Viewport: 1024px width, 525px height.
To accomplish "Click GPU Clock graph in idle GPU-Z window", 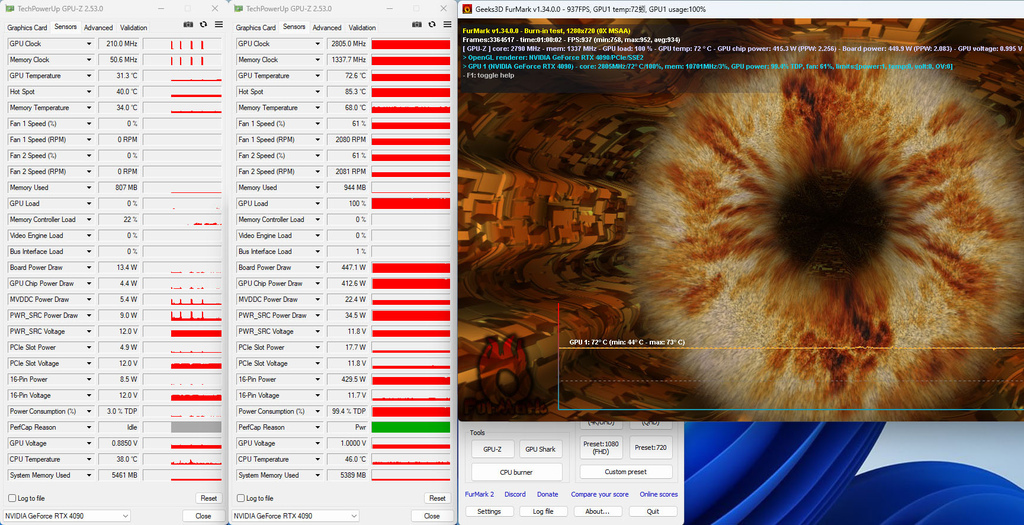I will coord(182,44).
